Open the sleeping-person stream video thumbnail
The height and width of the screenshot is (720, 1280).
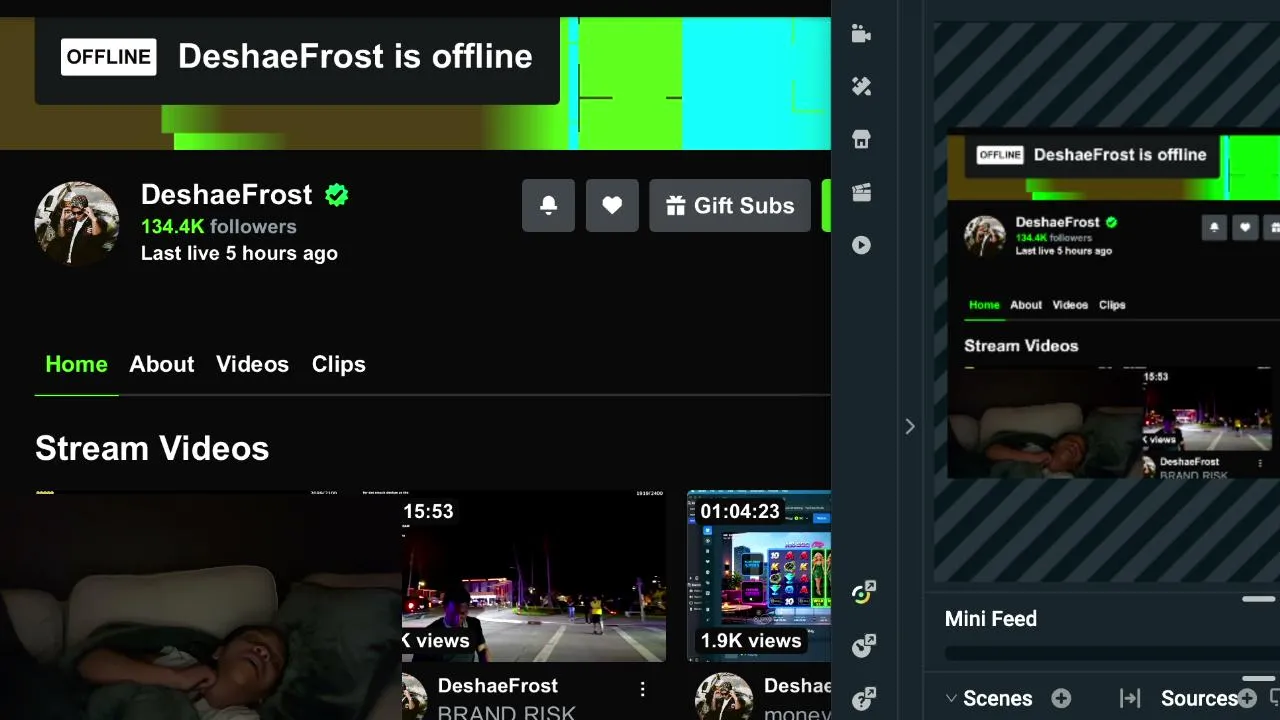[201, 605]
